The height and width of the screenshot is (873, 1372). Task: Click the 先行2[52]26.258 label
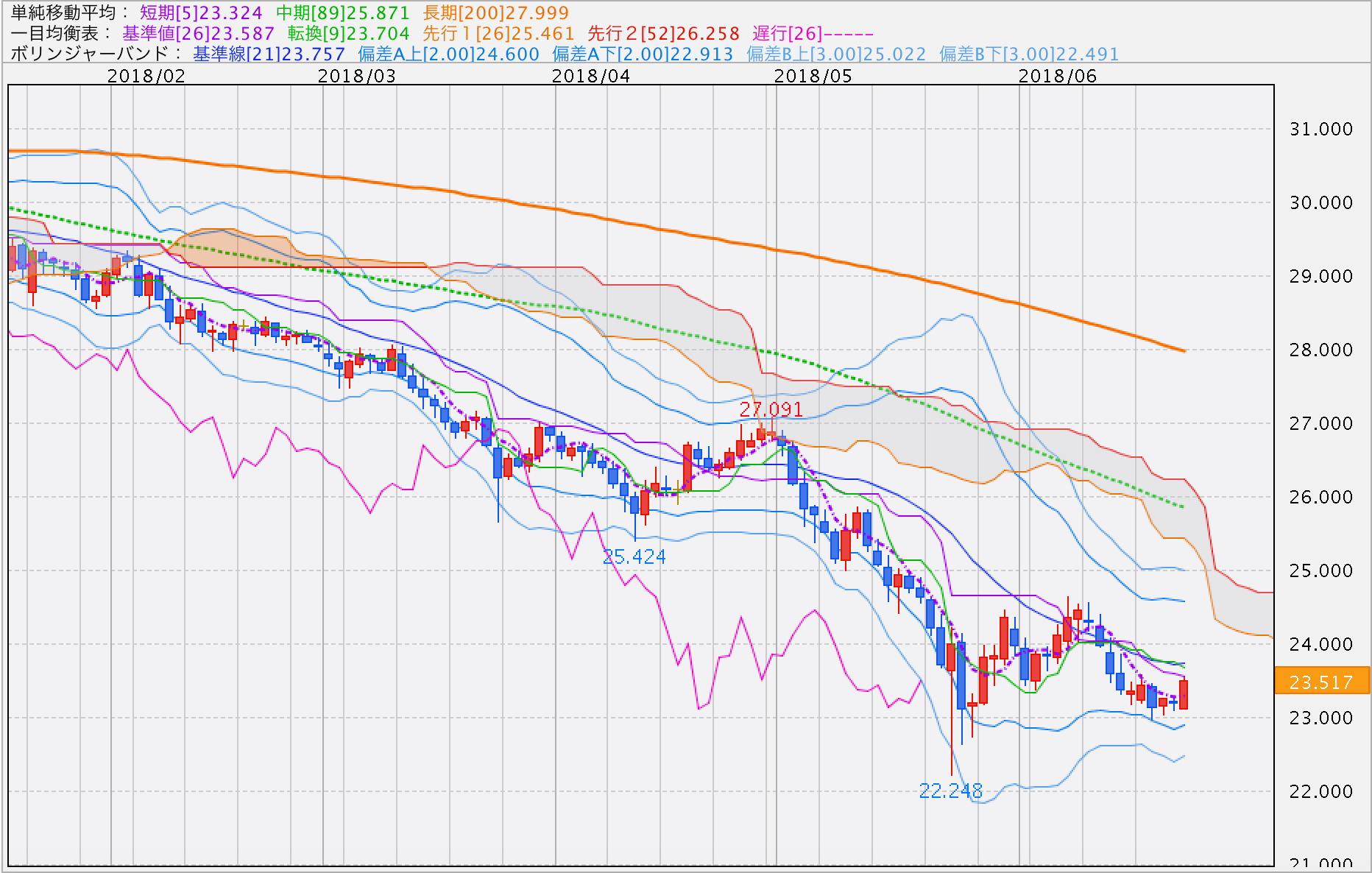click(663, 34)
